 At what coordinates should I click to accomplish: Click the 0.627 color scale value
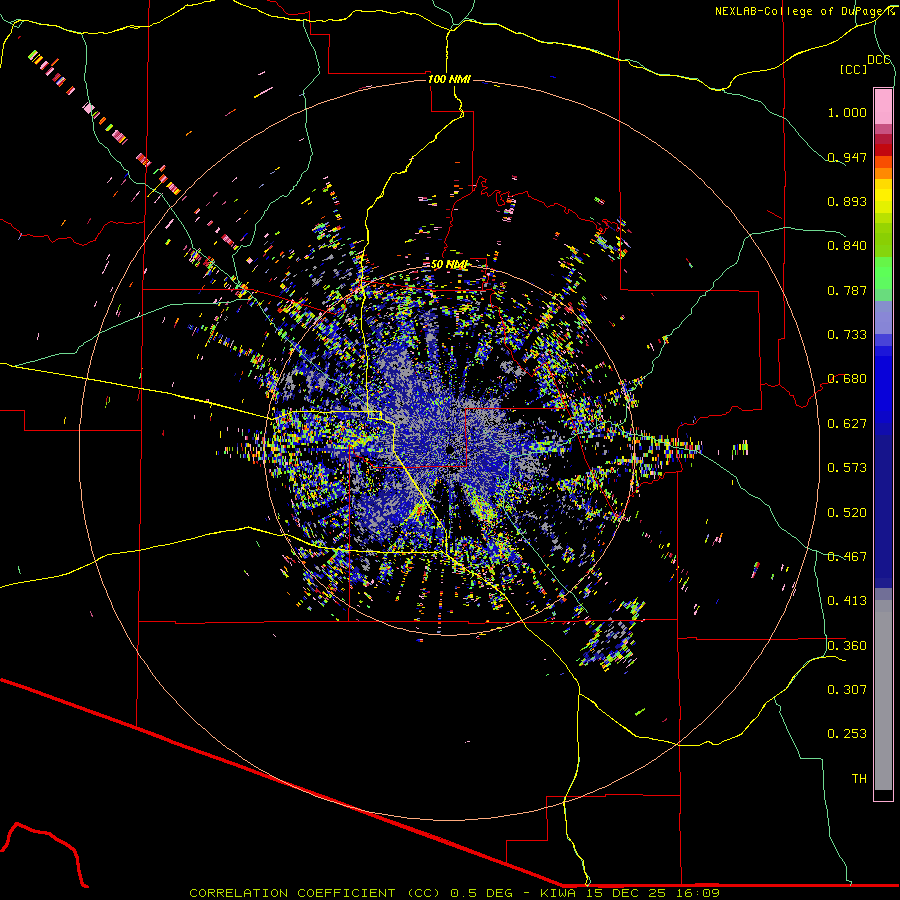click(x=847, y=424)
